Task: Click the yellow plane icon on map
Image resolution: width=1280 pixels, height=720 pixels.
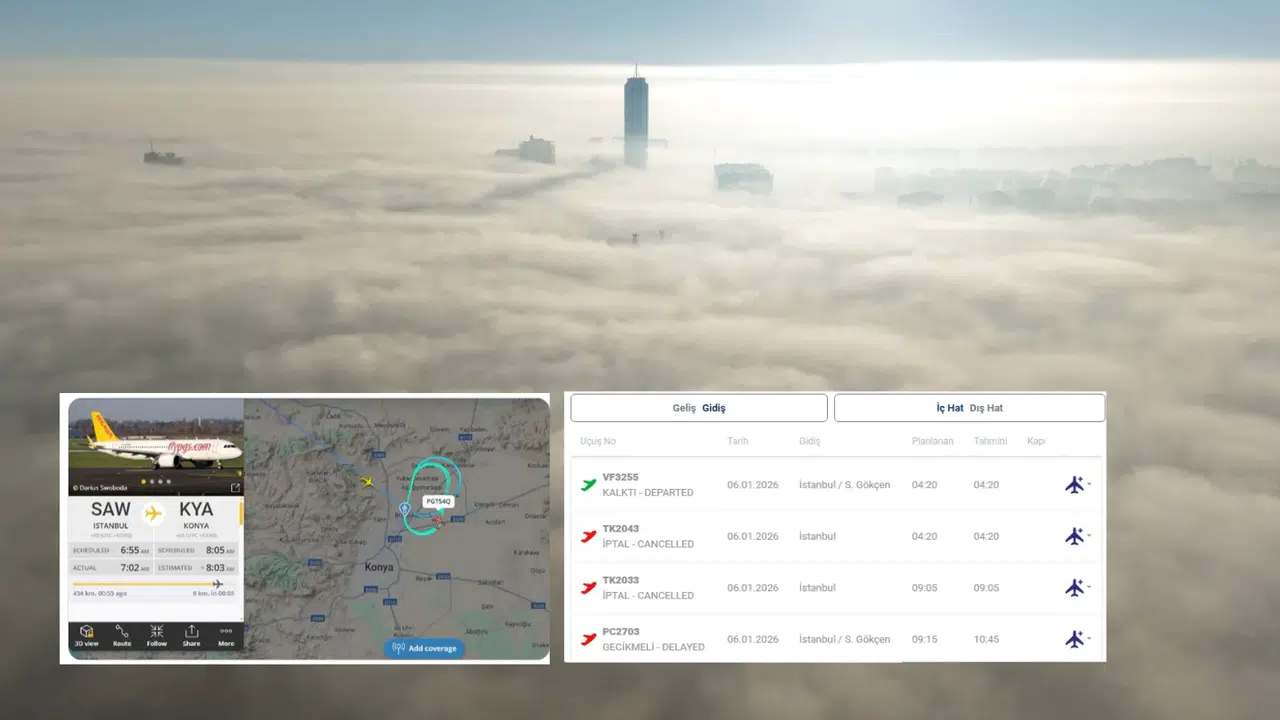Action: 367,482
